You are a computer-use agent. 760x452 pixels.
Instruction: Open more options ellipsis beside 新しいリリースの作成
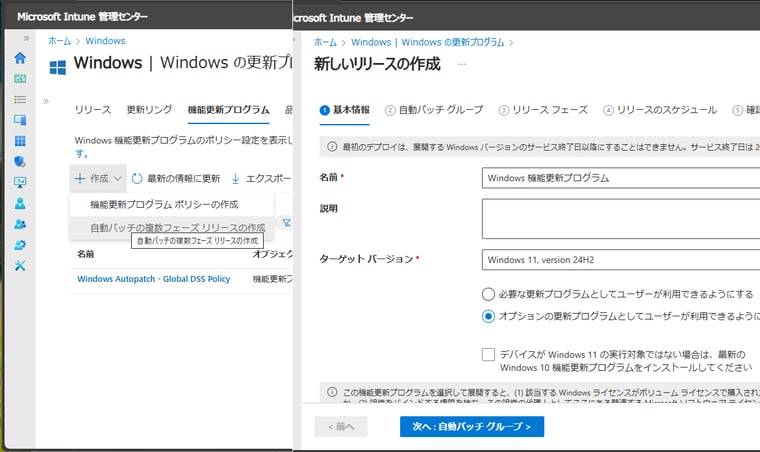pos(461,64)
